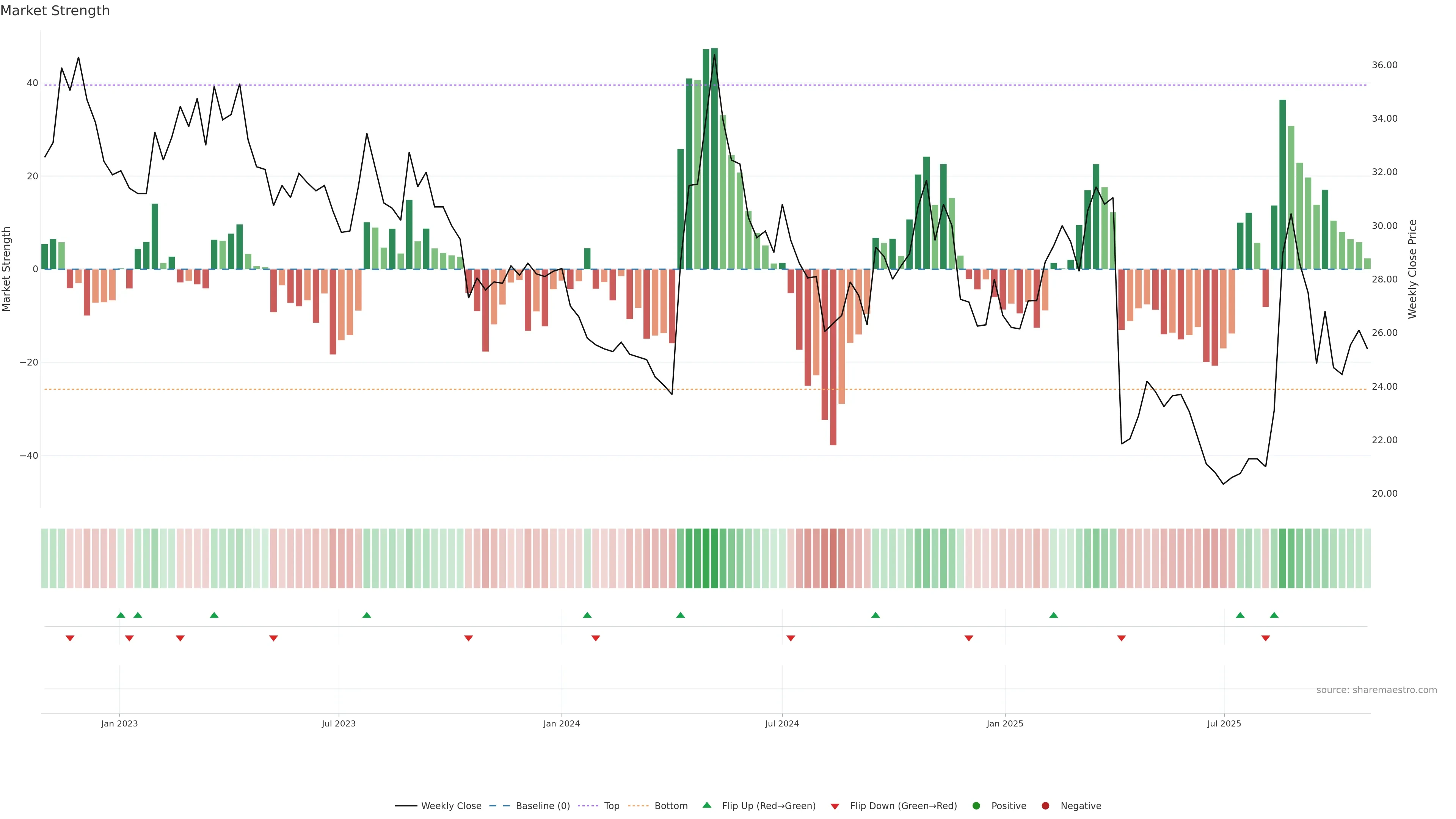Click Flip Up green triangle legend icon
The height and width of the screenshot is (819, 1456).
tap(706, 805)
